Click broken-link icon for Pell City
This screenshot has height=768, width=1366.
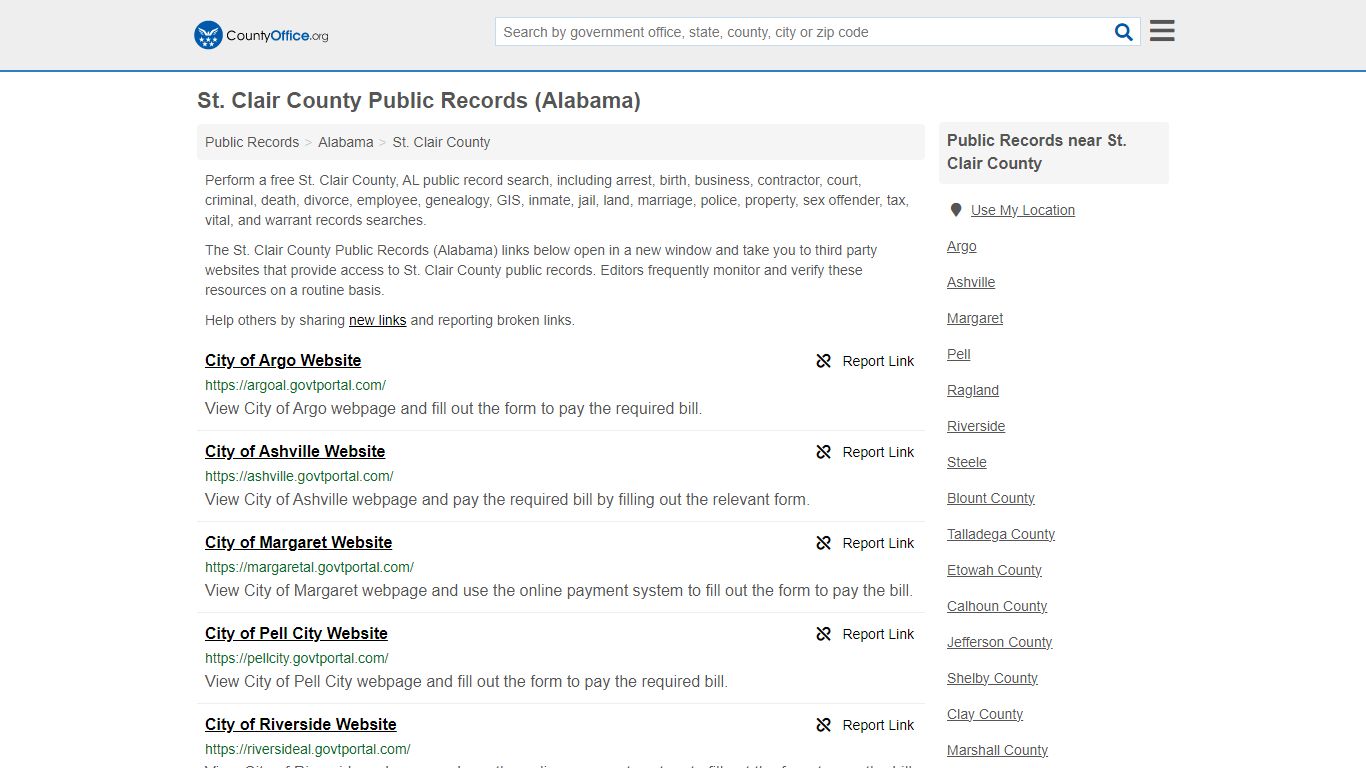click(823, 634)
